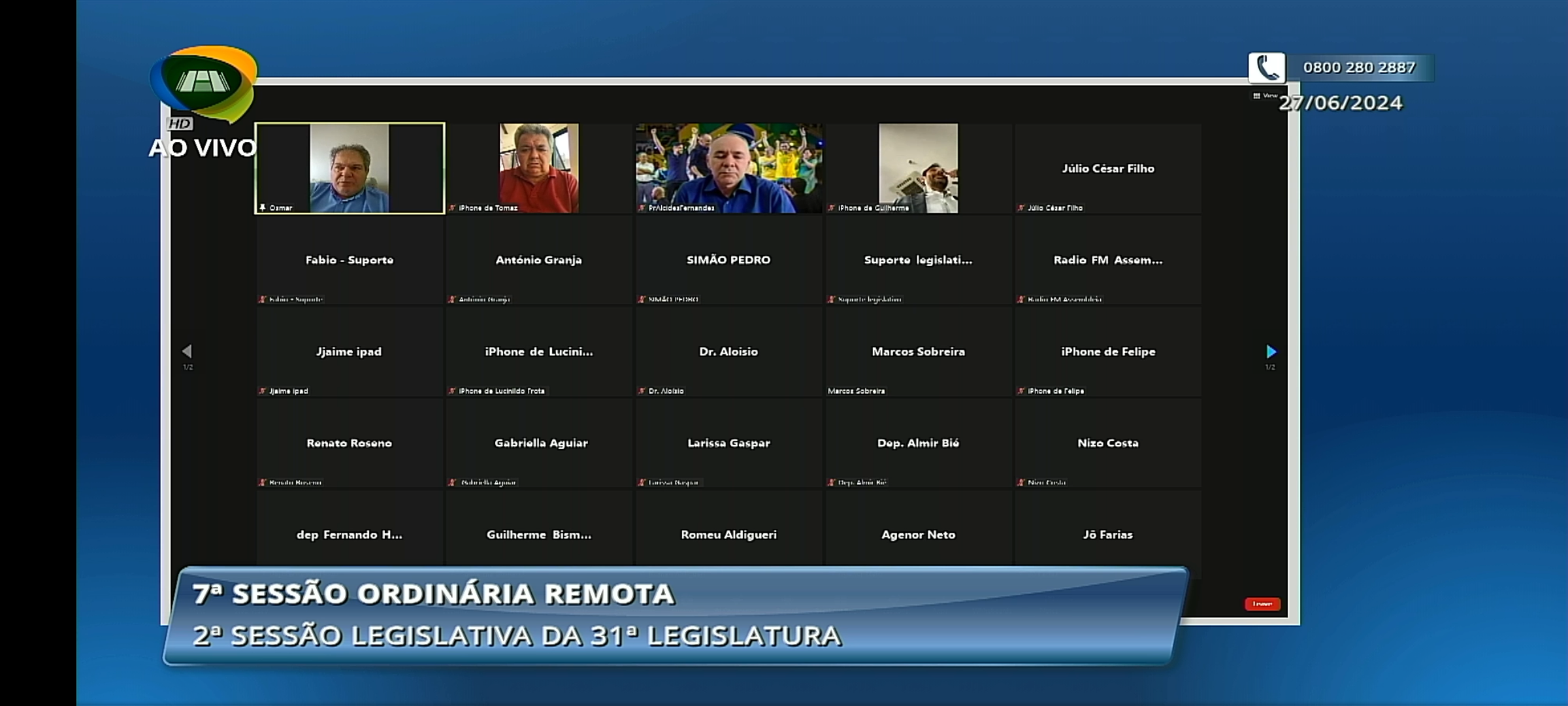Click the muted mic icon on Nizo Costa tile
1568x706 pixels.
click(1020, 482)
